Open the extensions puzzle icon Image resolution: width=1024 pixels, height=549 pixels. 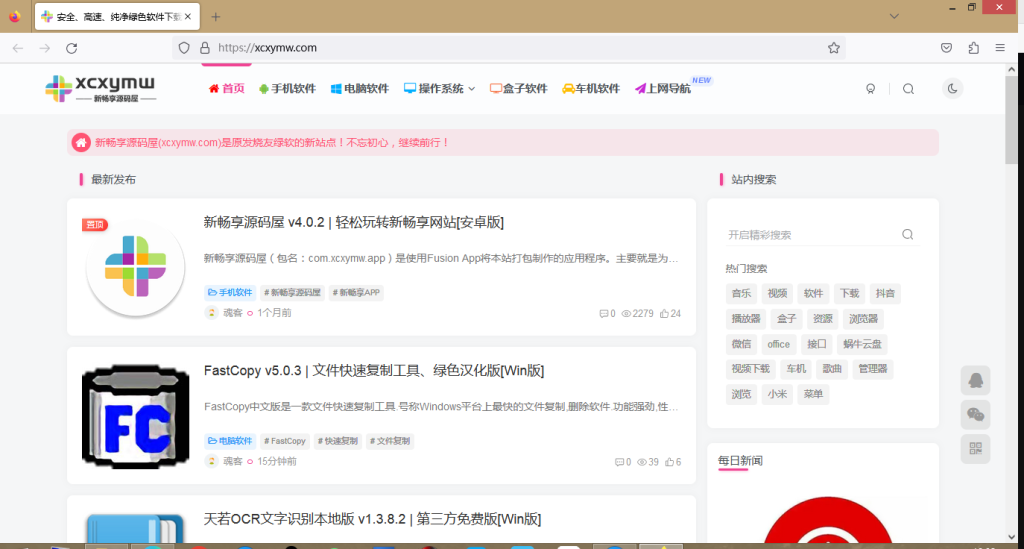[x=974, y=48]
